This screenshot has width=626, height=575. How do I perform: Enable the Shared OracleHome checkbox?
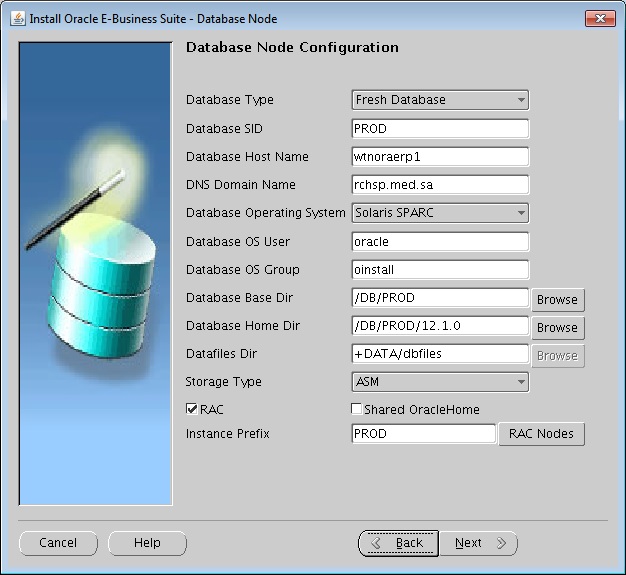click(357, 409)
